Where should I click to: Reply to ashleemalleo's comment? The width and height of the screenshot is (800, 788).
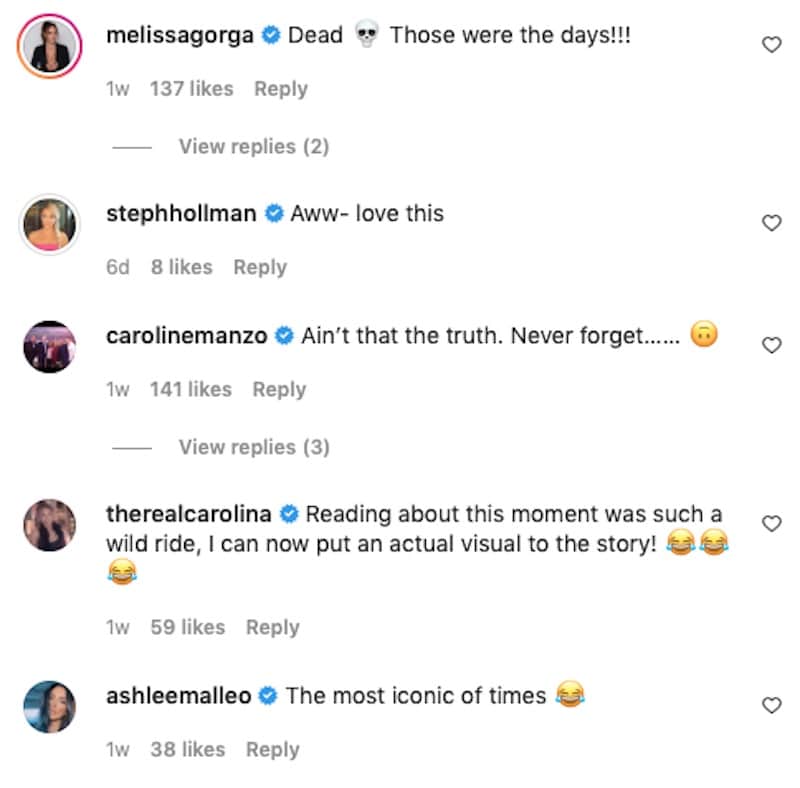273,749
